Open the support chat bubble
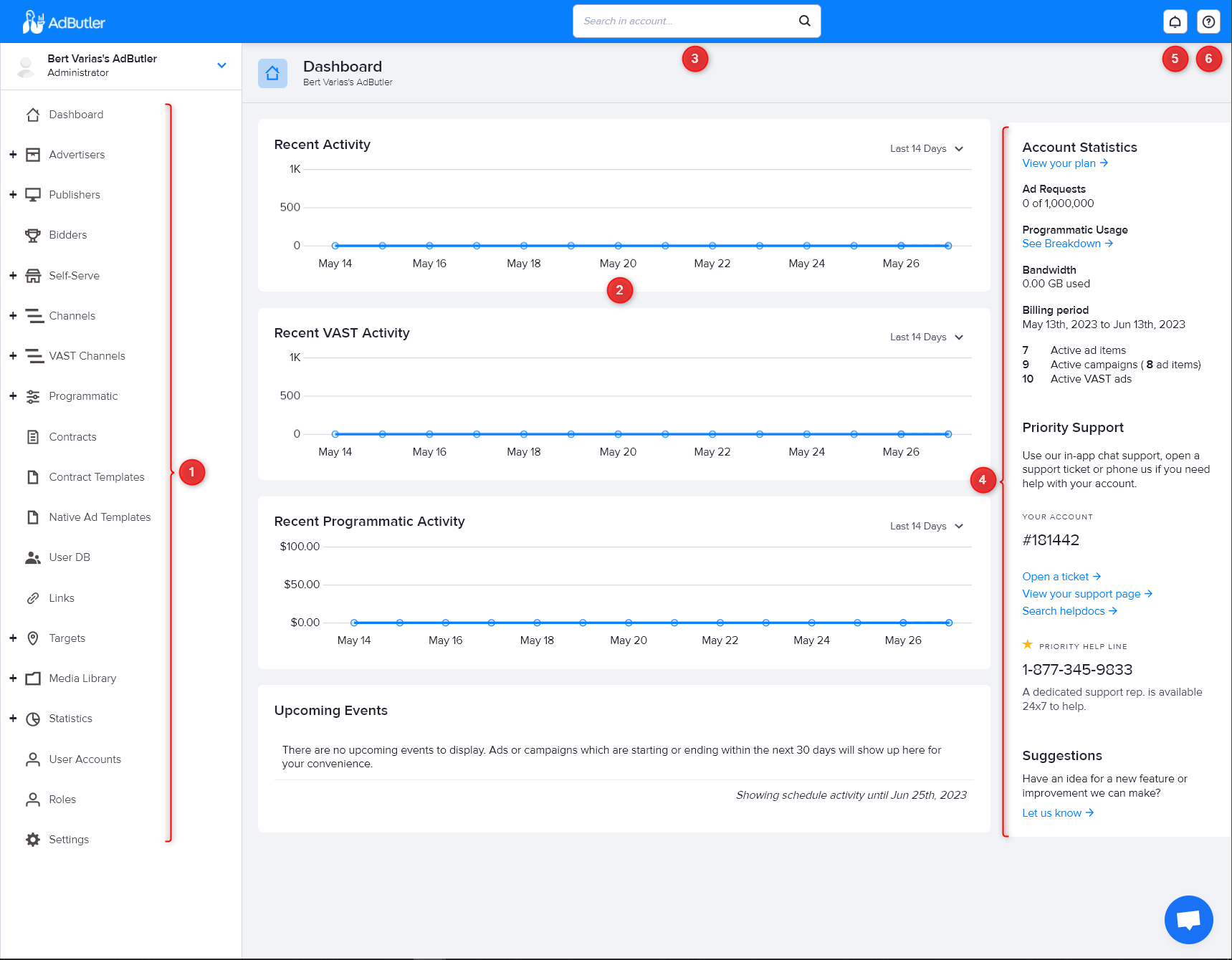 [1188, 919]
